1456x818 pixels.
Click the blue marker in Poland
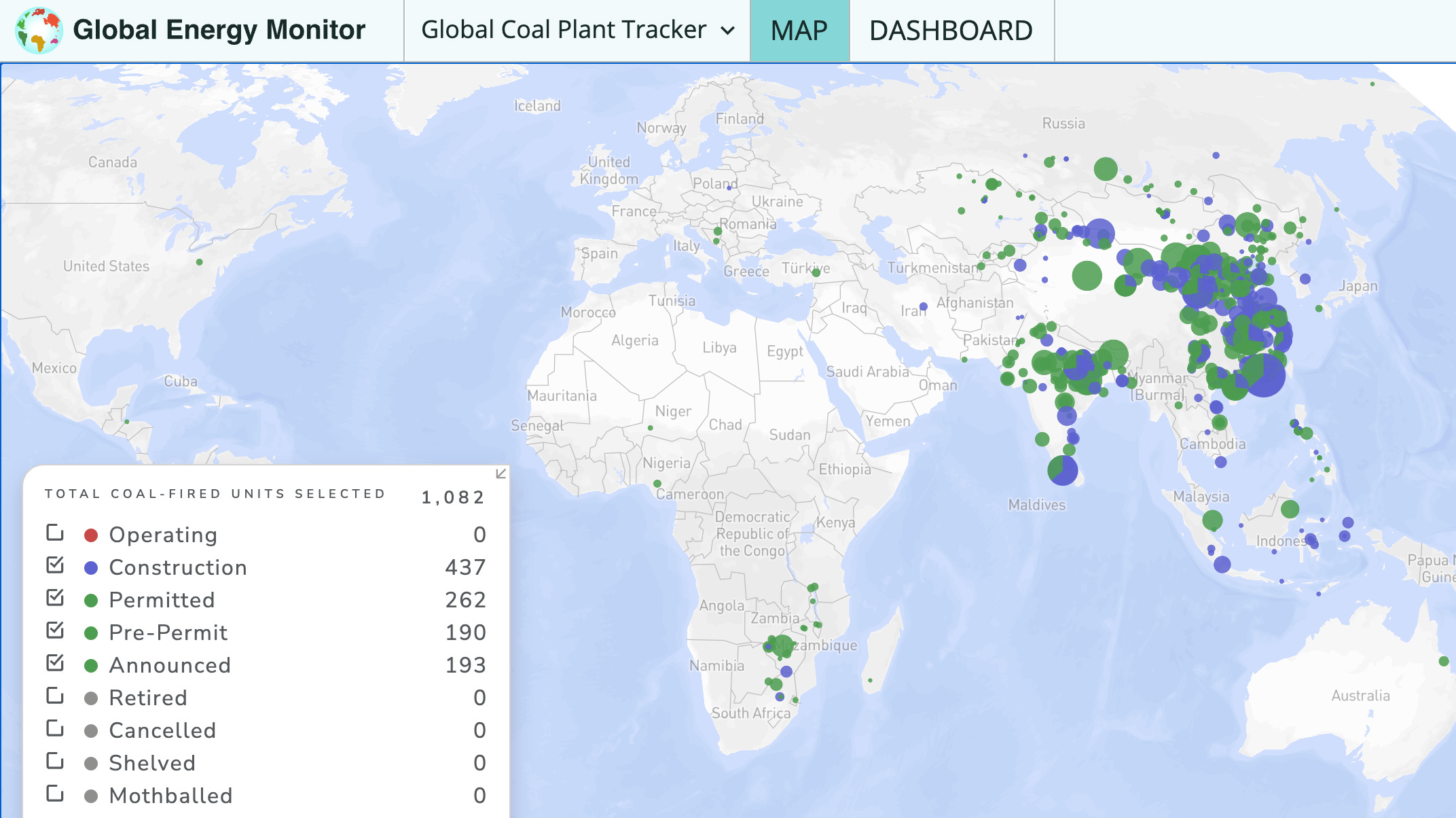click(x=729, y=188)
